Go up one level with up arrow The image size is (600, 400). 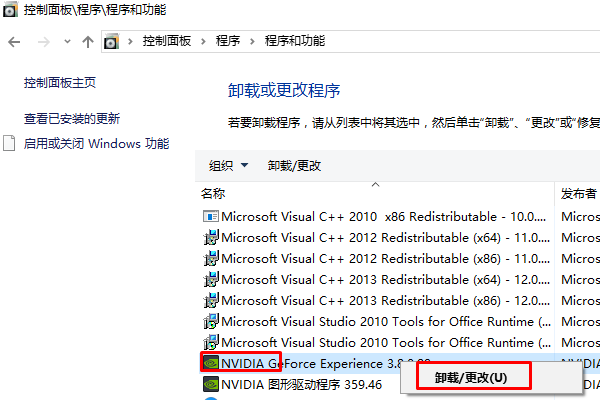coord(88,42)
